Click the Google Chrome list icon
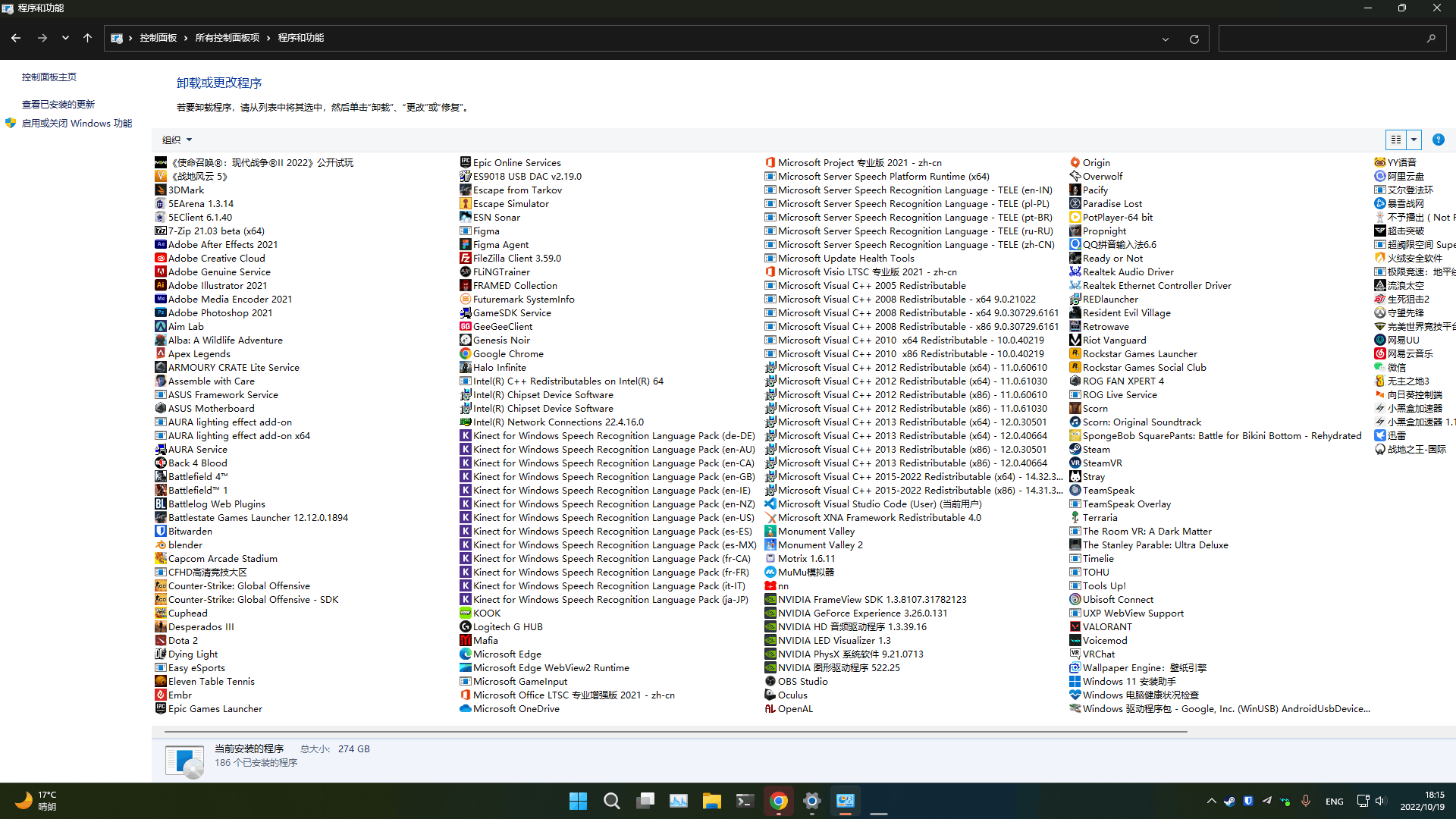Image resolution: width=1456 pixels, height=819 pixels. [465, 354]
